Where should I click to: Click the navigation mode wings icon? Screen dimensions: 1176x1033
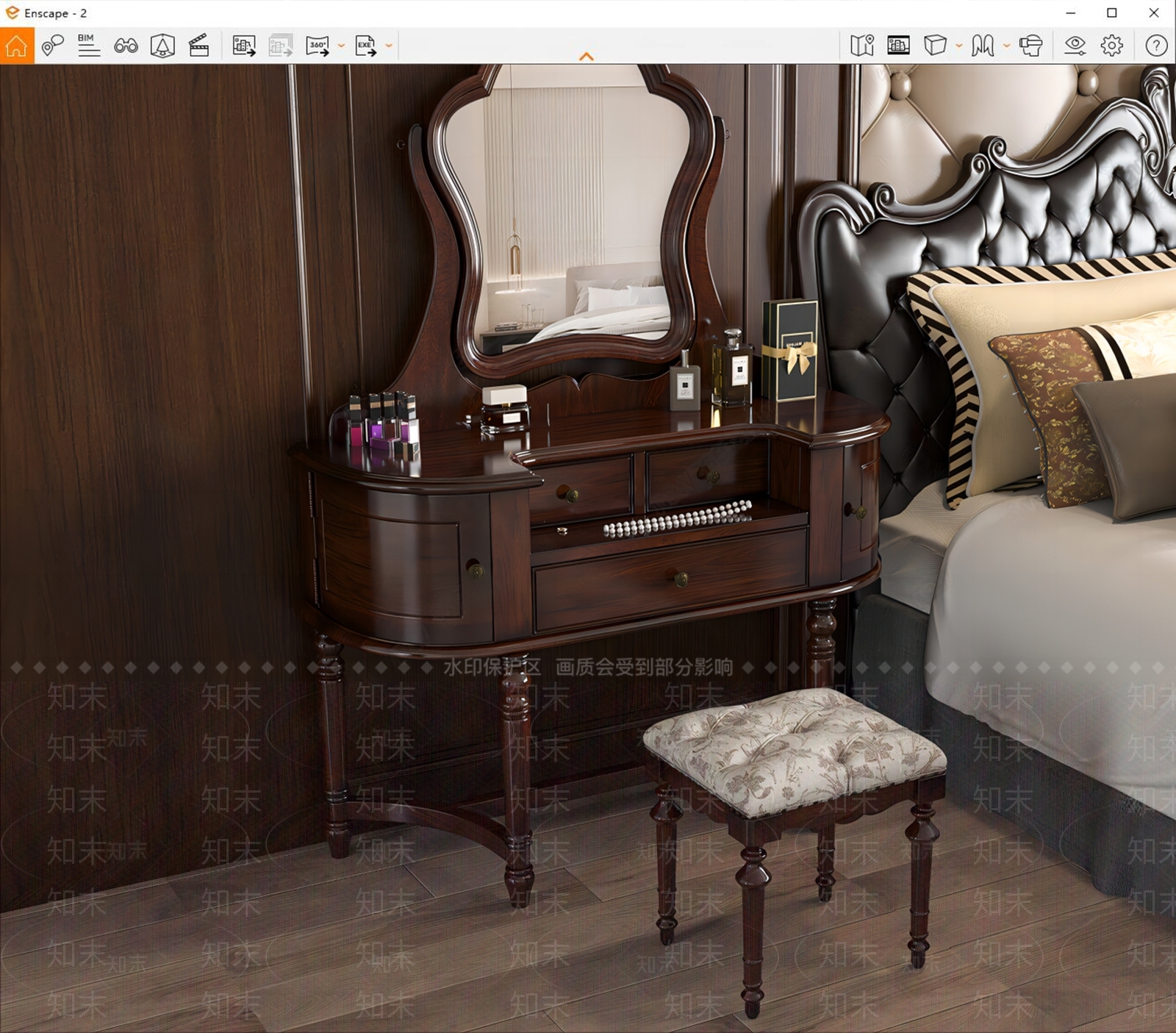coord(983,46)
